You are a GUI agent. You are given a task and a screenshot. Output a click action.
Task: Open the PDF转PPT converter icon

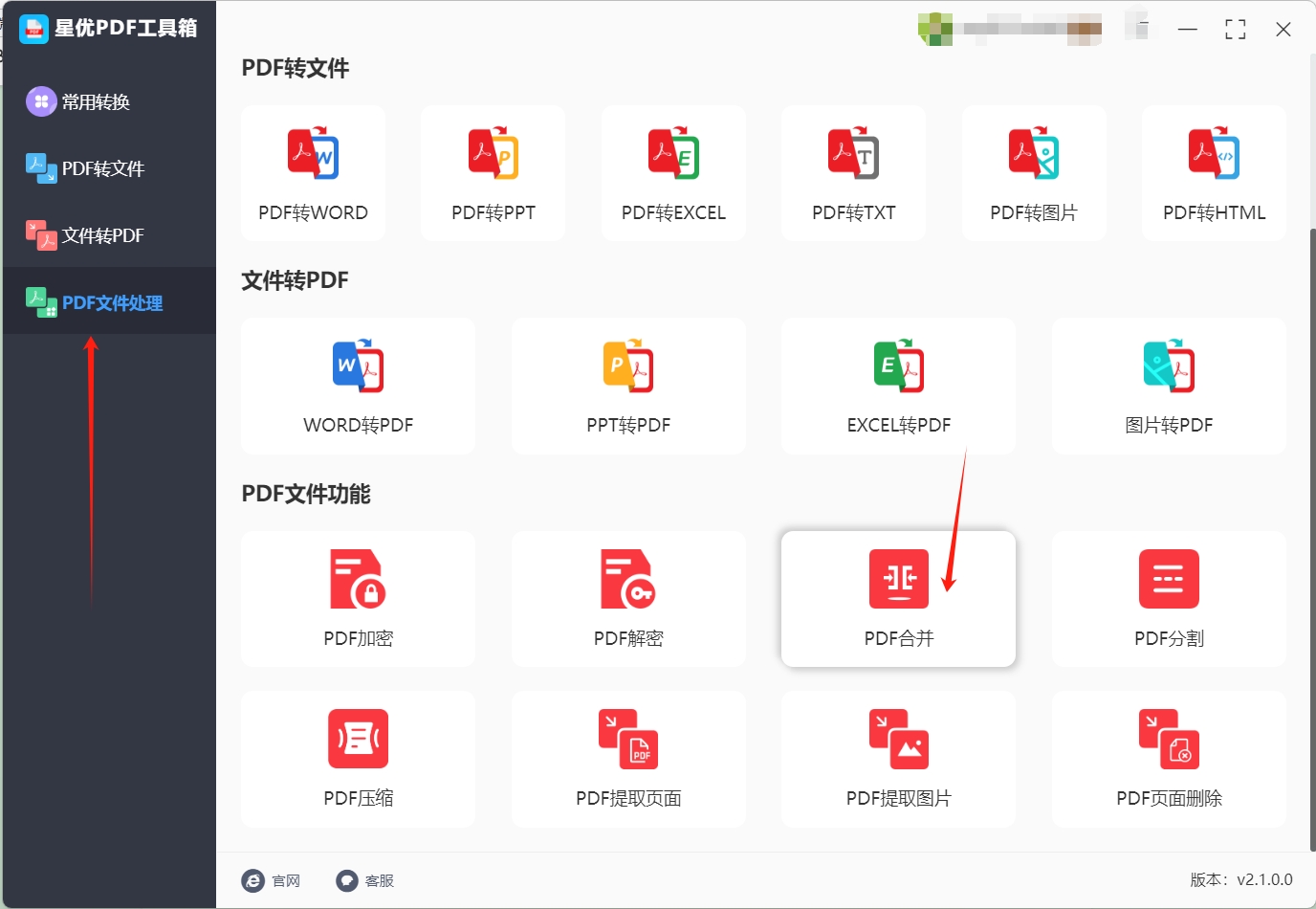493,153
